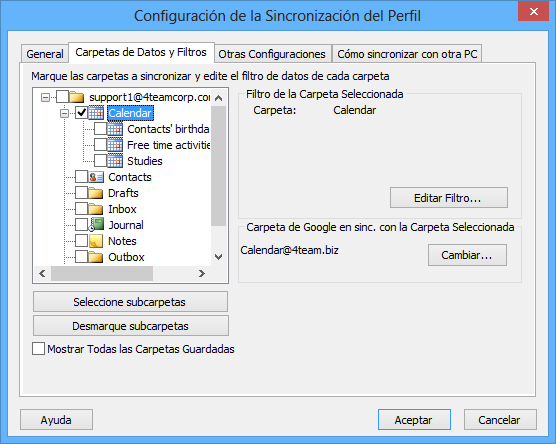Screen dimensions: 556x444
Task: Collapse the support1@4teamcorp.com root node
Action: (45, 97)
